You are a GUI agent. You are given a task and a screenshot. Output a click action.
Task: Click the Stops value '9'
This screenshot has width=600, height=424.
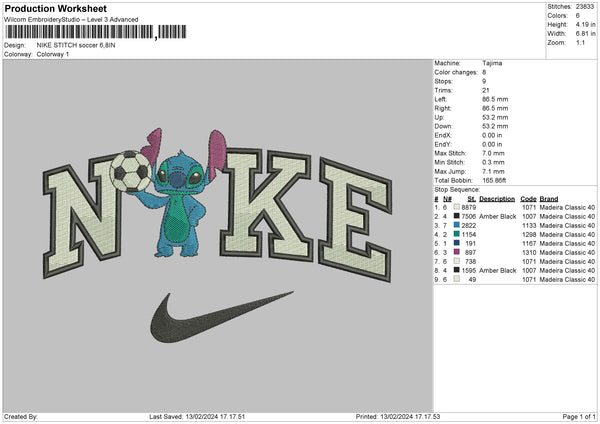pyautogui.click(x=484, y=81)
